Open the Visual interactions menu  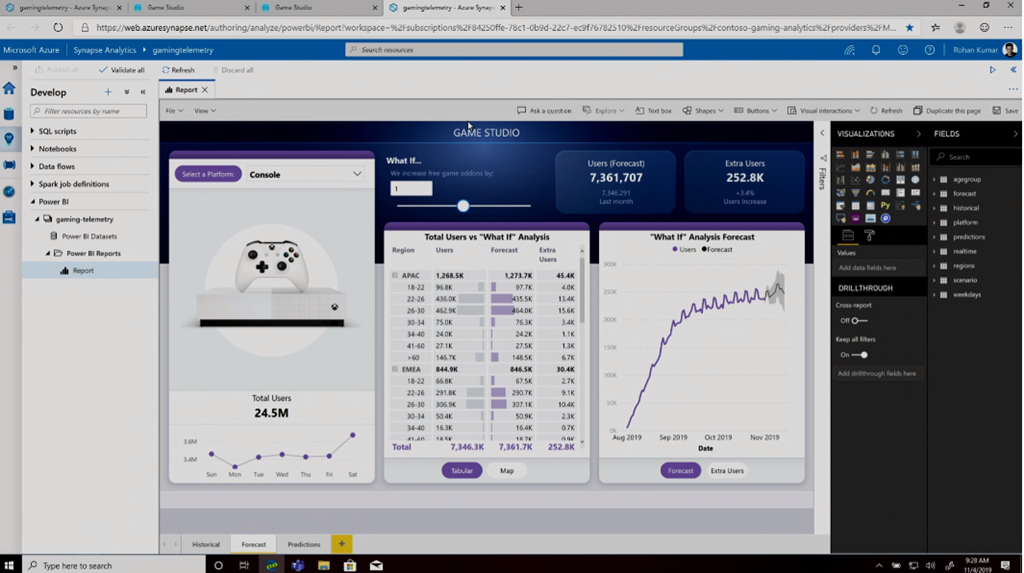click(x=824, y=111)
